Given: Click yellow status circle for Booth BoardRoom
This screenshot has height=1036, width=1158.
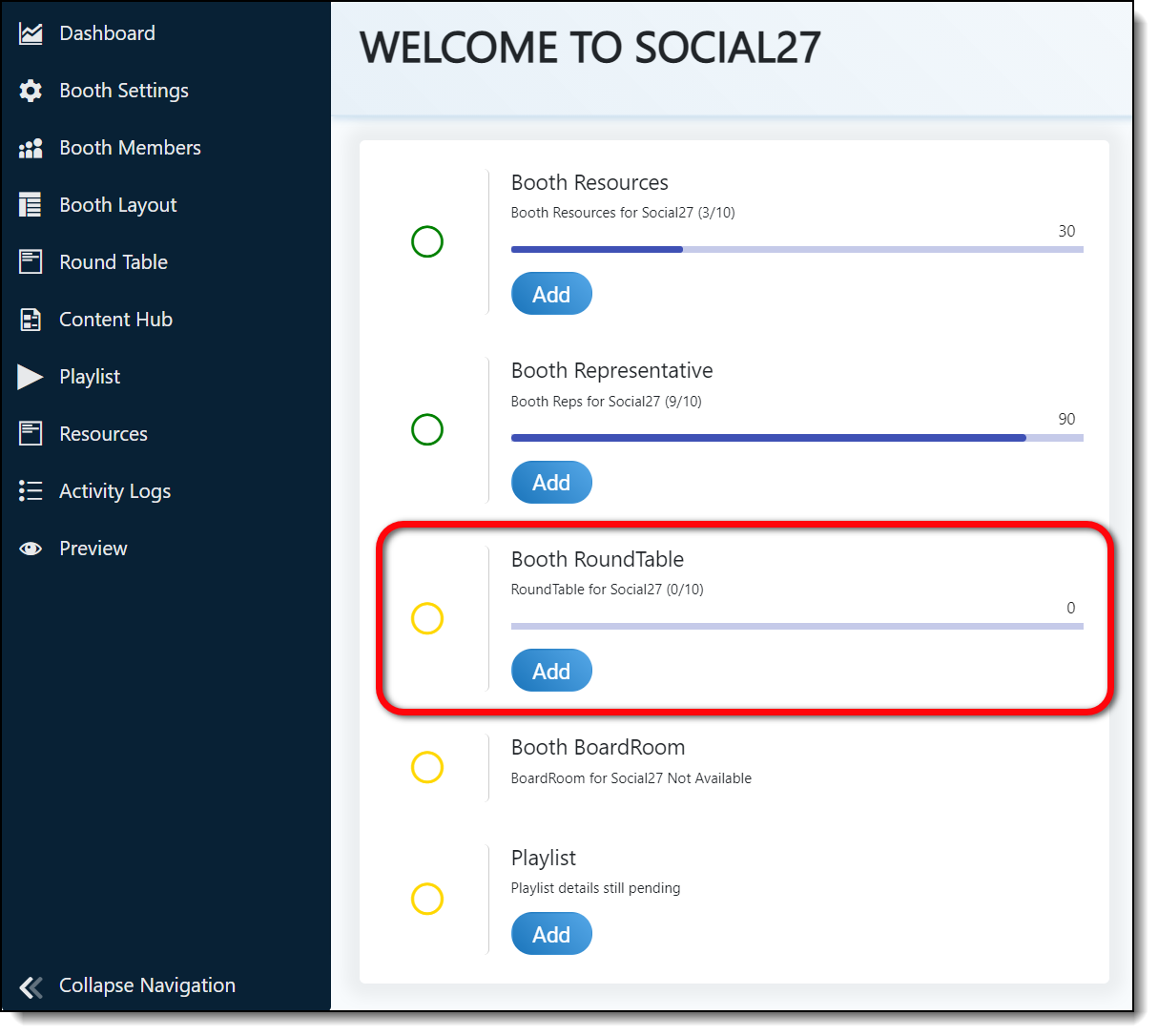Looking at the screenshot, I should (427, 767).
